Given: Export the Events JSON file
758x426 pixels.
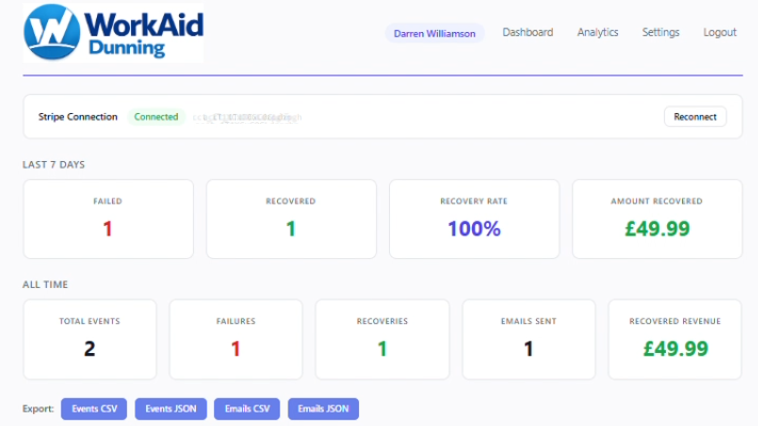Looking at the screenshot, I should (x=171, y=409).
